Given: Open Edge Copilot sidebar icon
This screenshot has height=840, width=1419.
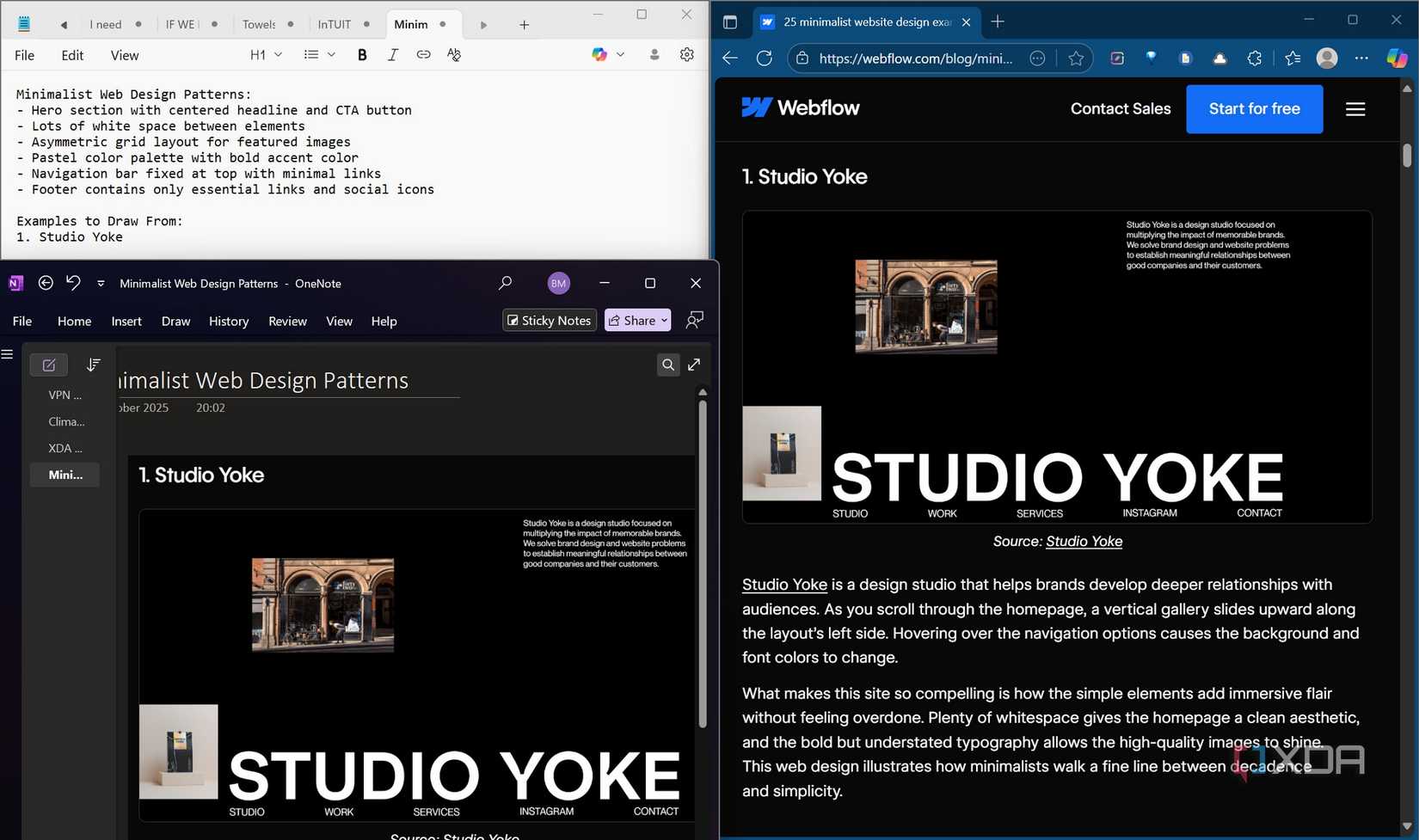Looking at the screenshot, I should coord(1397,58).
